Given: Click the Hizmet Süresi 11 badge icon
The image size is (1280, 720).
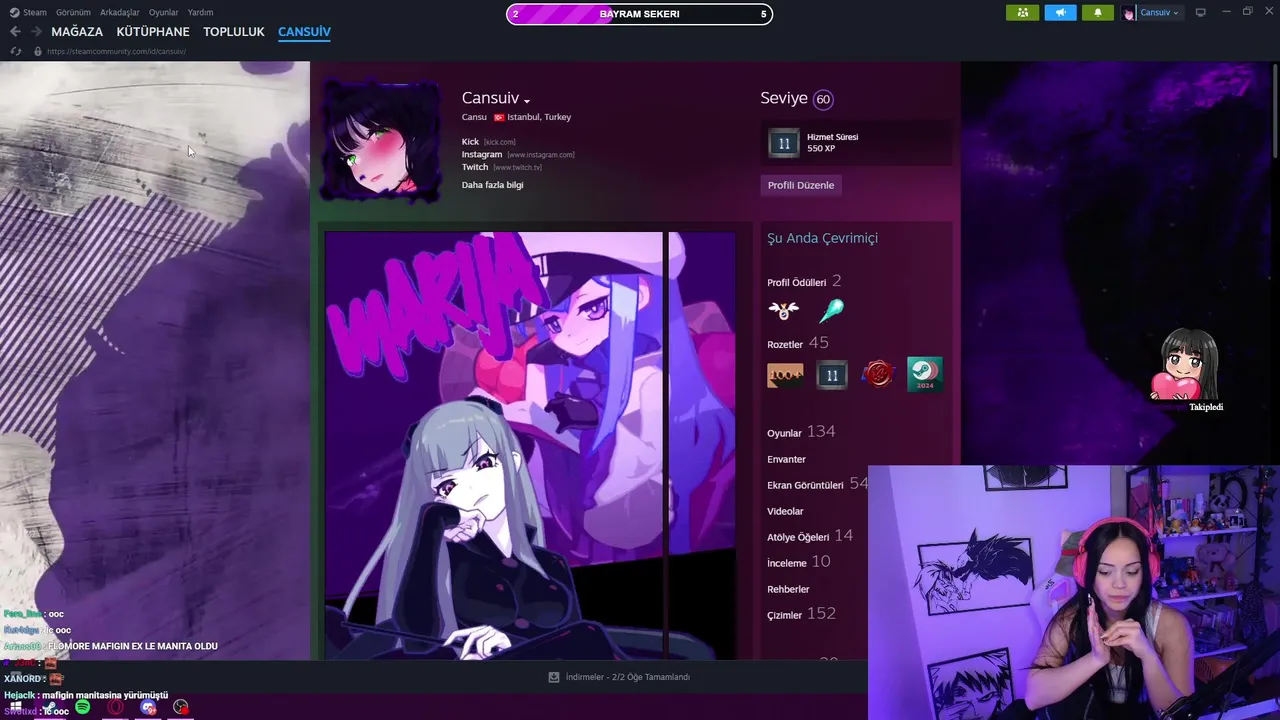Looking at the screenshot, I should click(784, 143).
